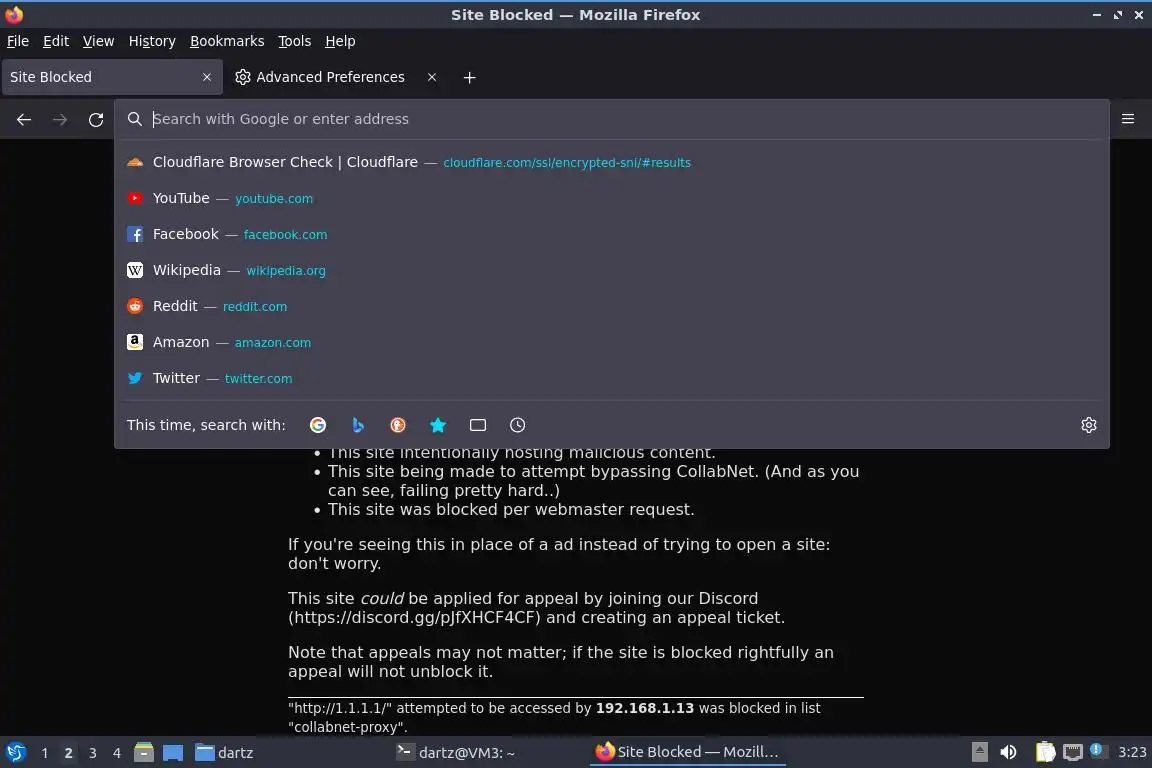Click the bold IP address 192.168.1.13
The height and width of the screenshot is (768, 1152).
(644, 708)
